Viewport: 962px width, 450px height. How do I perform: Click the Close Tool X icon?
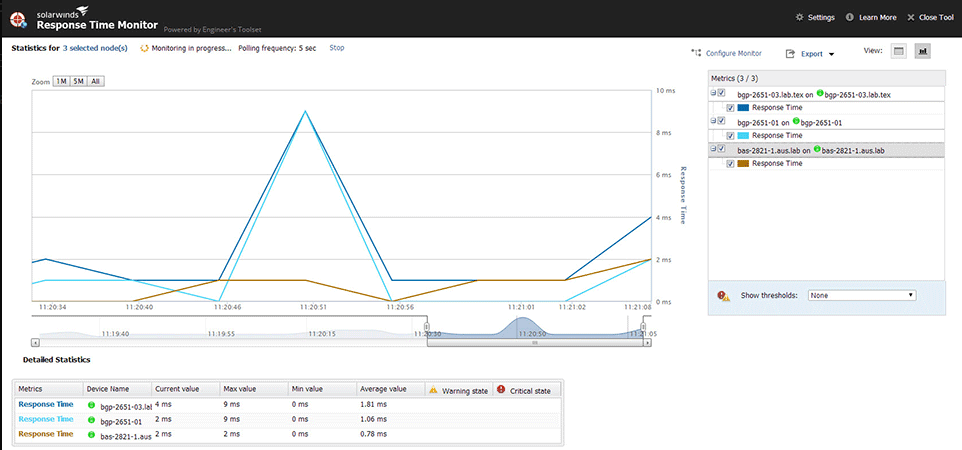(910, 17)
